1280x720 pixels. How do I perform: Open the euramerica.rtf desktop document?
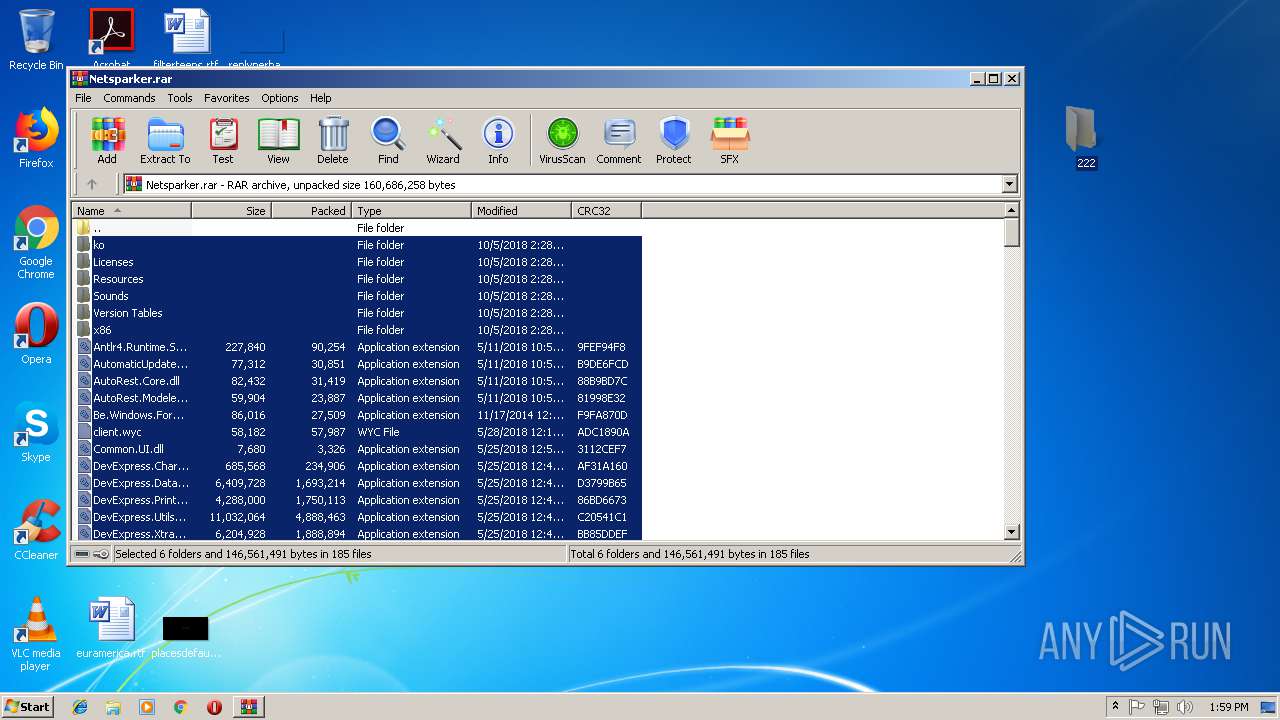111,628
